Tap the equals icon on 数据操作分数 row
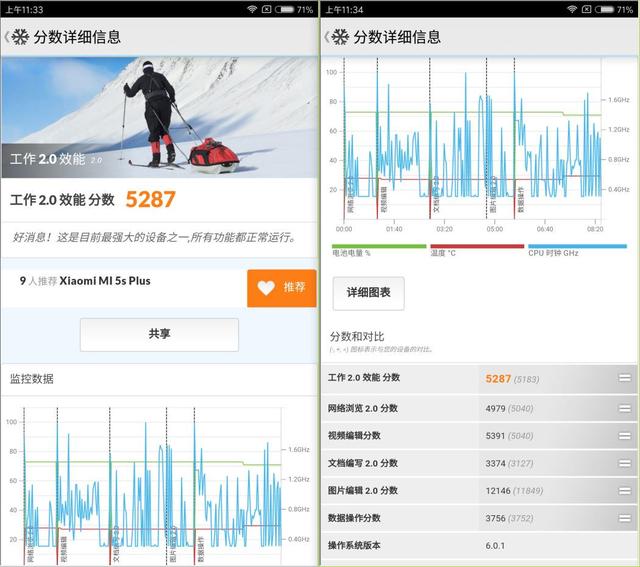 [x=624, y=518]
